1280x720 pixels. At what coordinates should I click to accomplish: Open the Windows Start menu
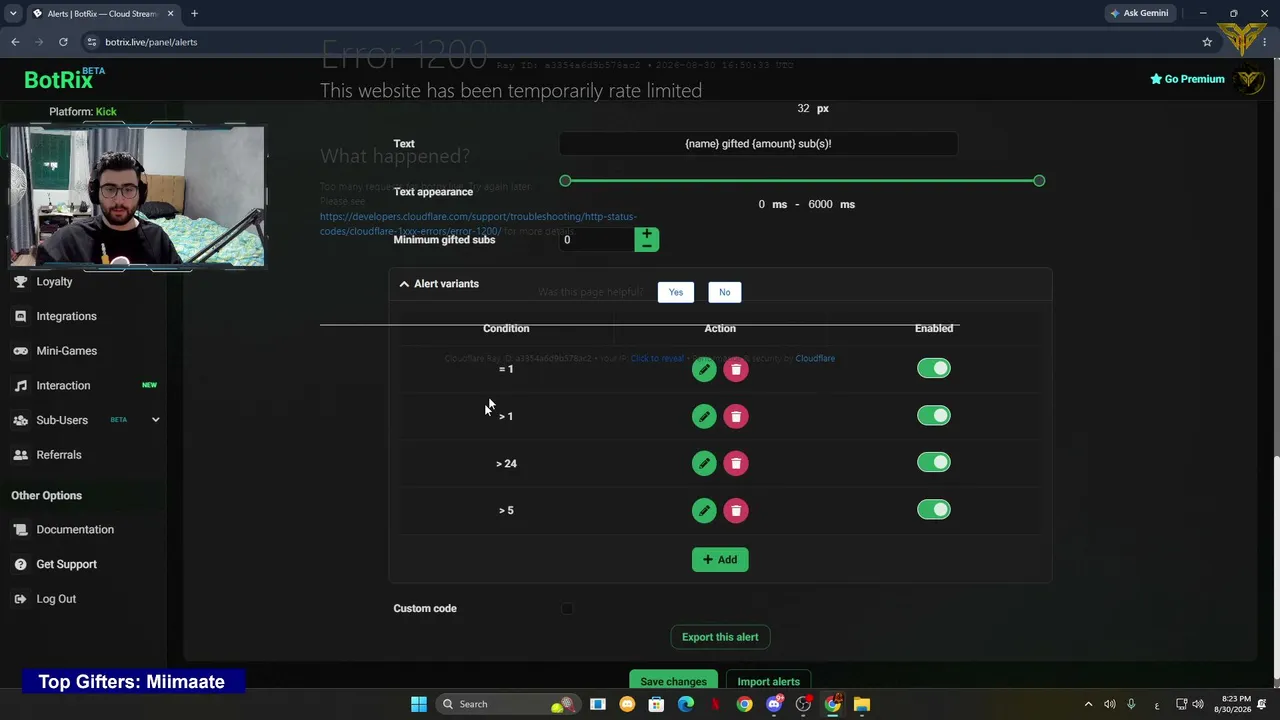click(x=419, y=704)
